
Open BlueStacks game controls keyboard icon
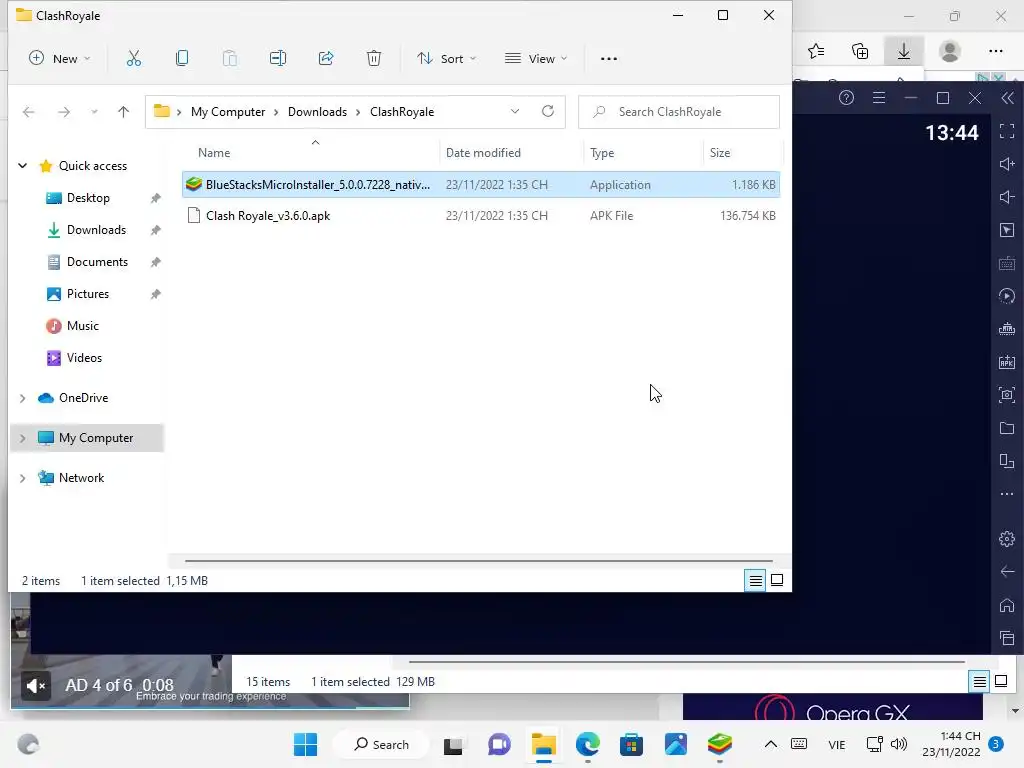[1007, 263]
